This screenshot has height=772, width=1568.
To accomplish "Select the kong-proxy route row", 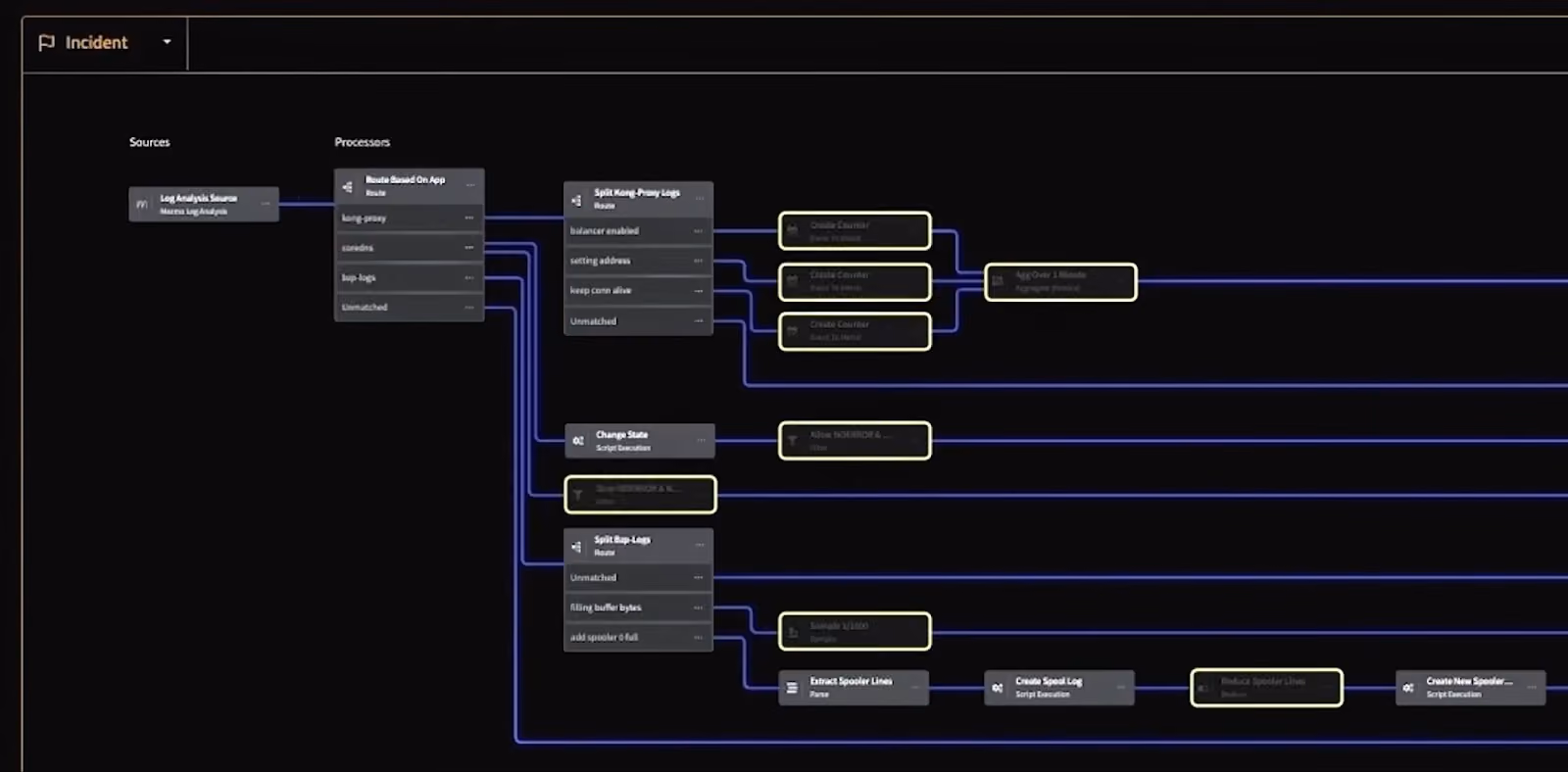I will click(409, 217).
